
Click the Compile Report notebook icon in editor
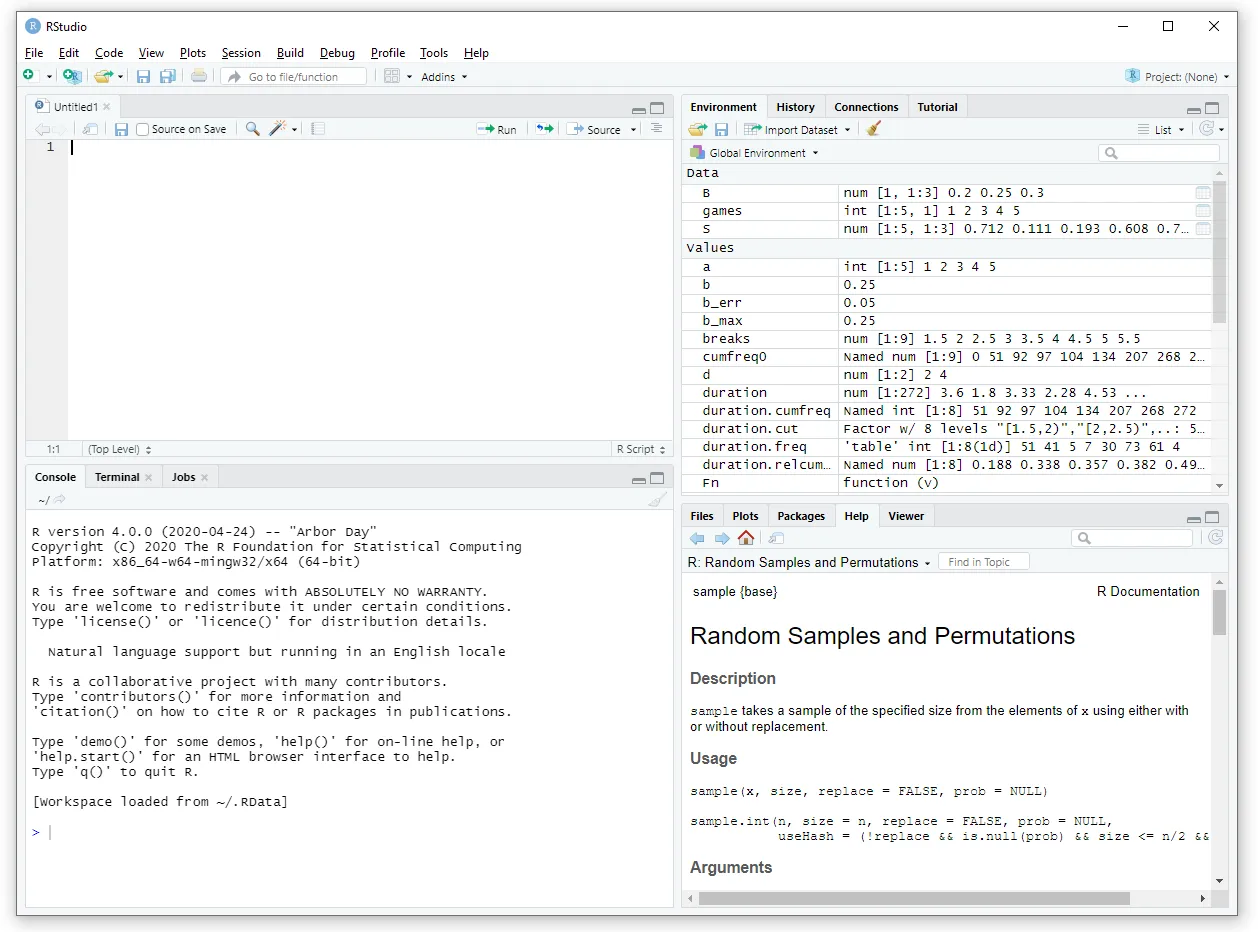318,129
